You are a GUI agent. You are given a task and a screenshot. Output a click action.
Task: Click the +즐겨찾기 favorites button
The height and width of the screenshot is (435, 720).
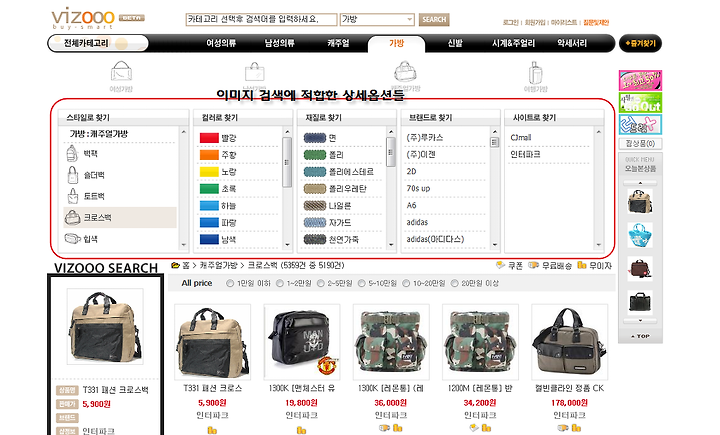coord(640,44)
